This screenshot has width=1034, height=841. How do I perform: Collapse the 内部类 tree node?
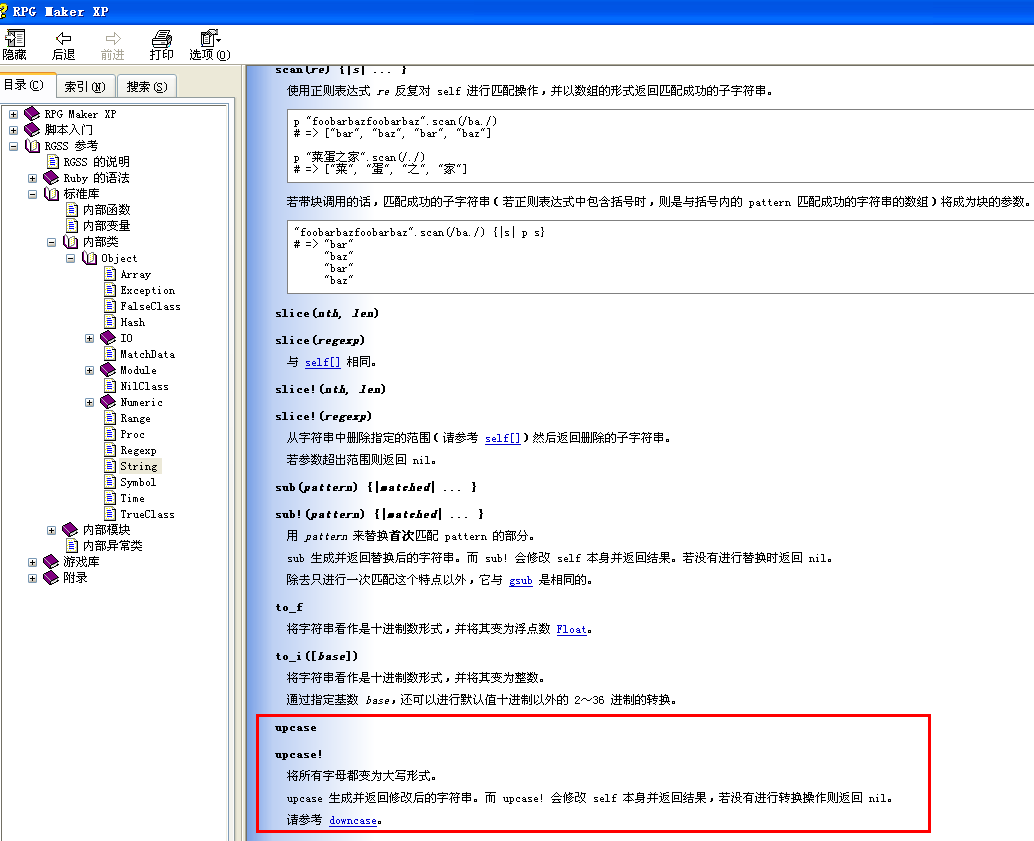click(51, 242)
